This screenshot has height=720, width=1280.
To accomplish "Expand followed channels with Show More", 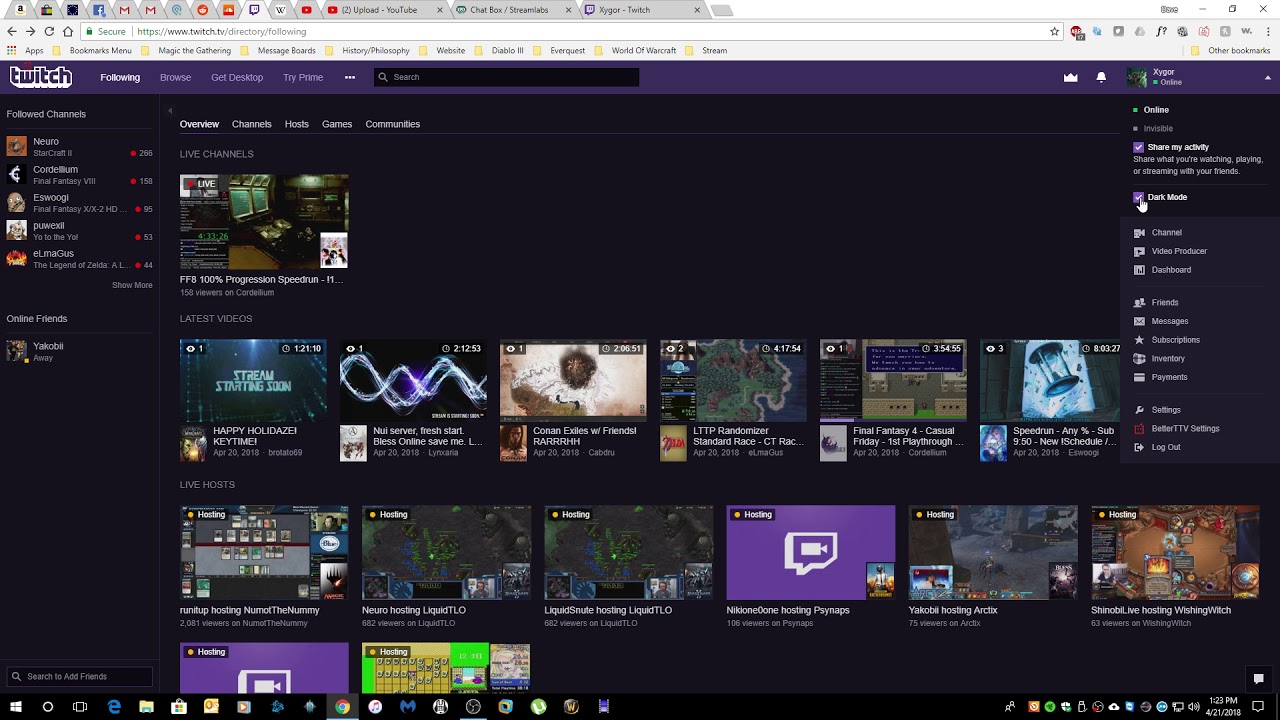I will pyautogui.click(x=132, y=285).
